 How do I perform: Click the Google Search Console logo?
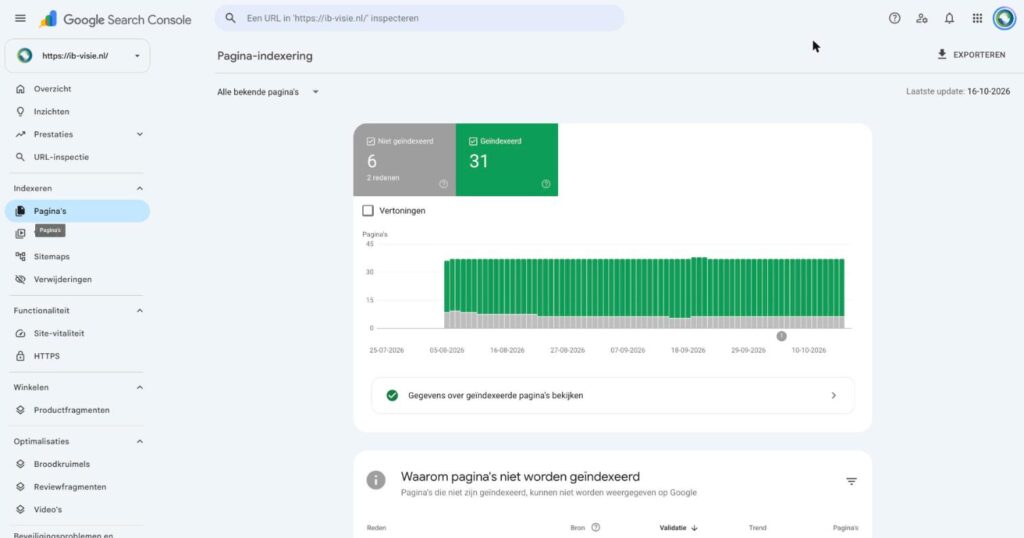click(x=115, y=20)
